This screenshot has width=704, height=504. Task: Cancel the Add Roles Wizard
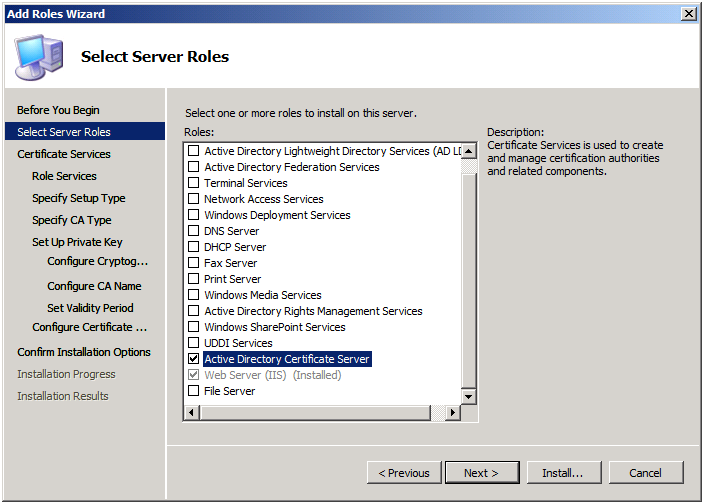pos(646,473)
